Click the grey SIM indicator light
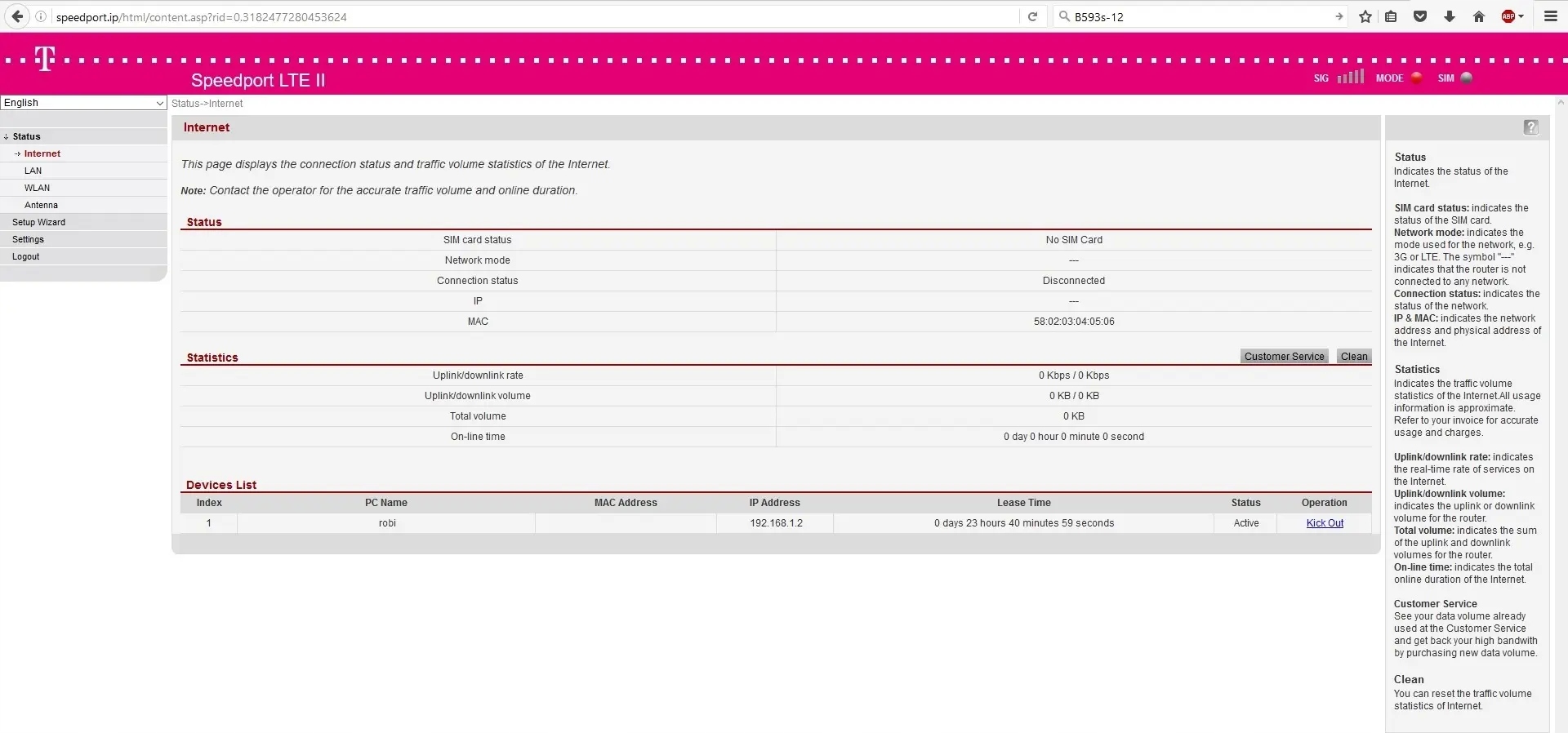The image size is (1568, 733). pyautogui.click(x=1467, y=78)
